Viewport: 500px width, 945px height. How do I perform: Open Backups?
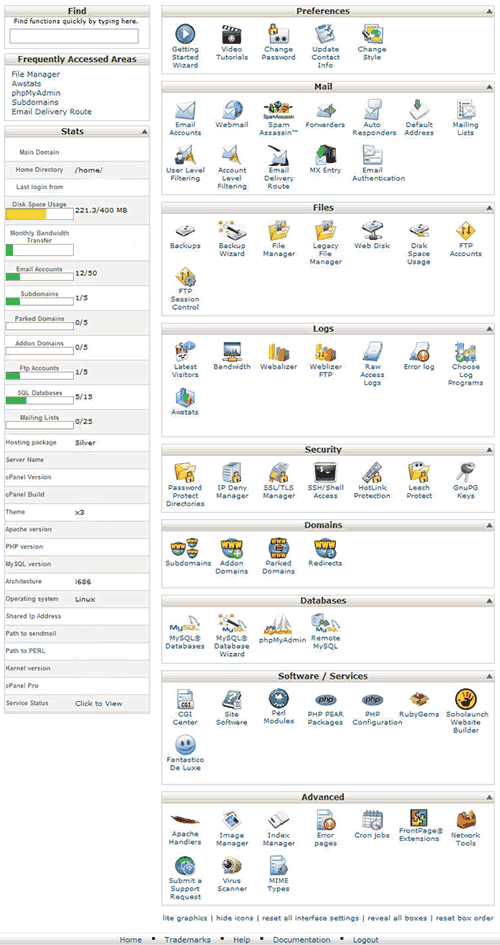pyautogui.click(x=185, y=236)
